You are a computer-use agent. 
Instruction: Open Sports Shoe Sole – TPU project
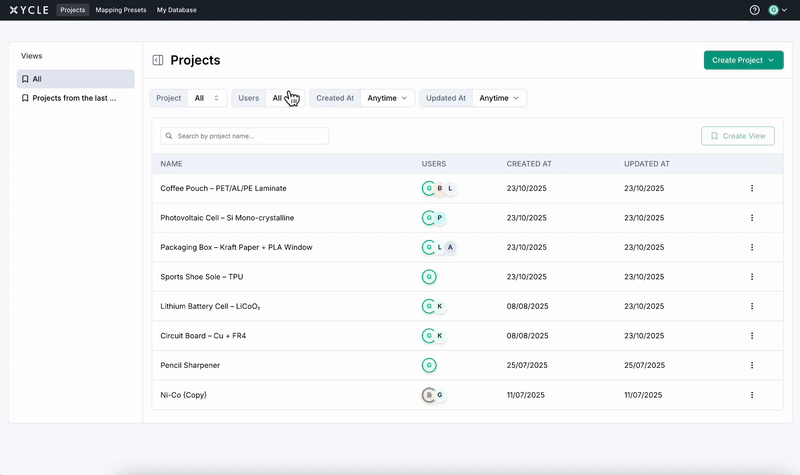(202, 277)
